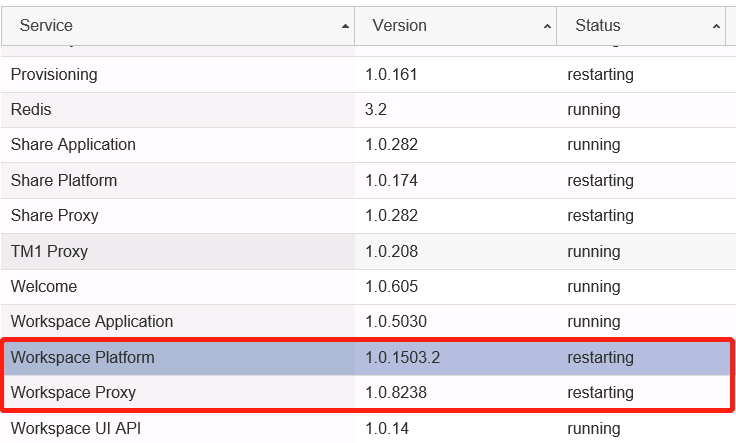Click version 1.0.161 of Provisioning

click(391, 75)
